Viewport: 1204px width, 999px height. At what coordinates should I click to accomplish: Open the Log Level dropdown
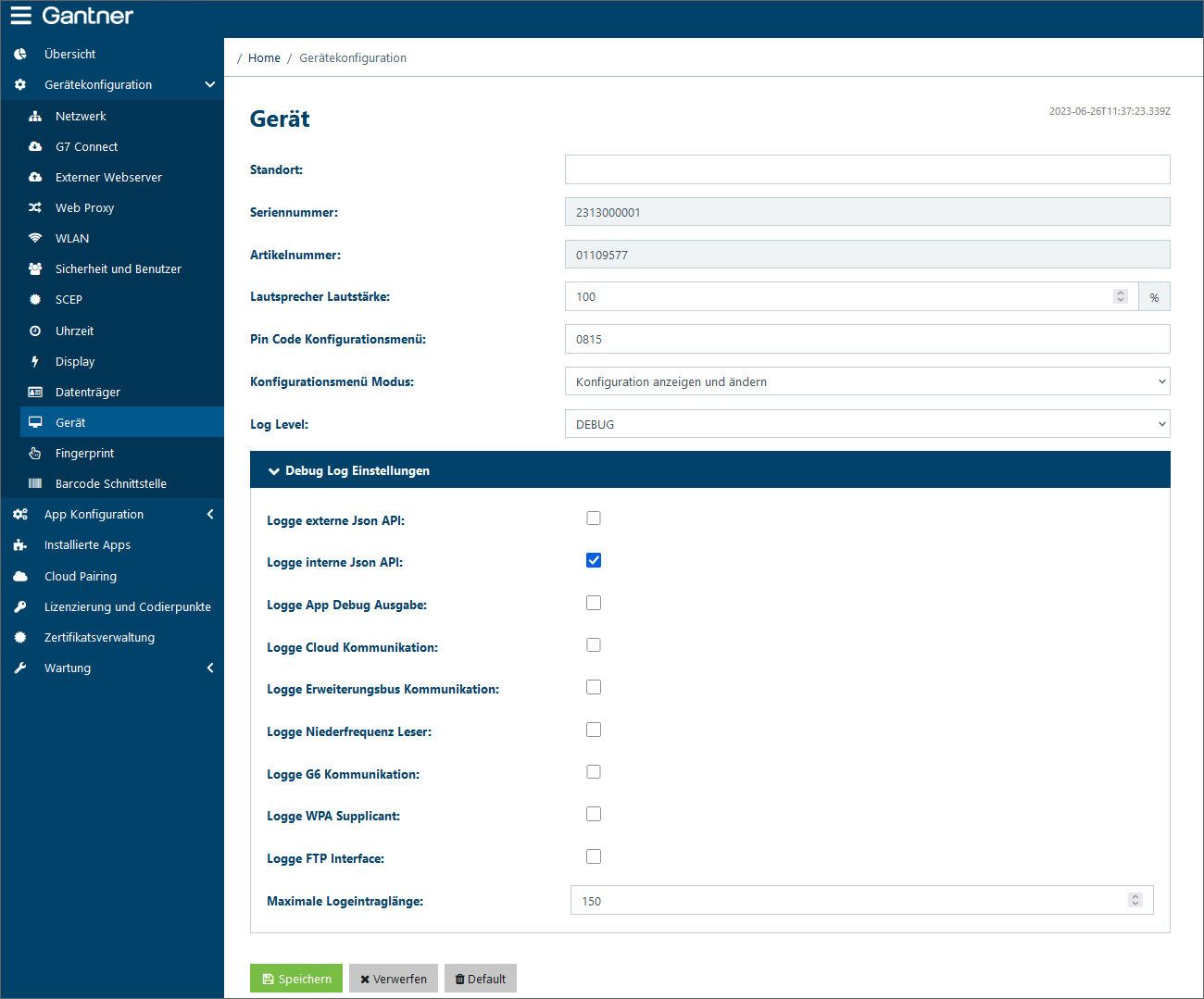[867, 424]
